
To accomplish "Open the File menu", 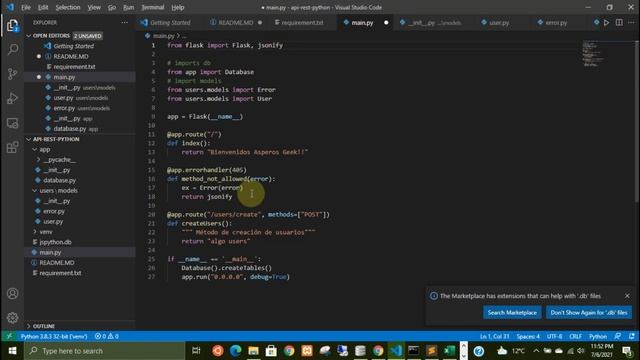I will [26, 7].
